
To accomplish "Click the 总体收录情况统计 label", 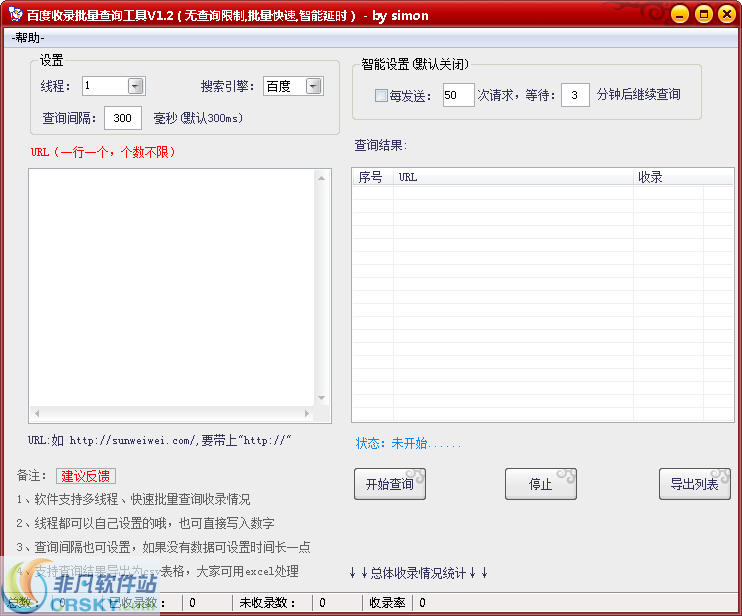I will [x=418, y=573].
